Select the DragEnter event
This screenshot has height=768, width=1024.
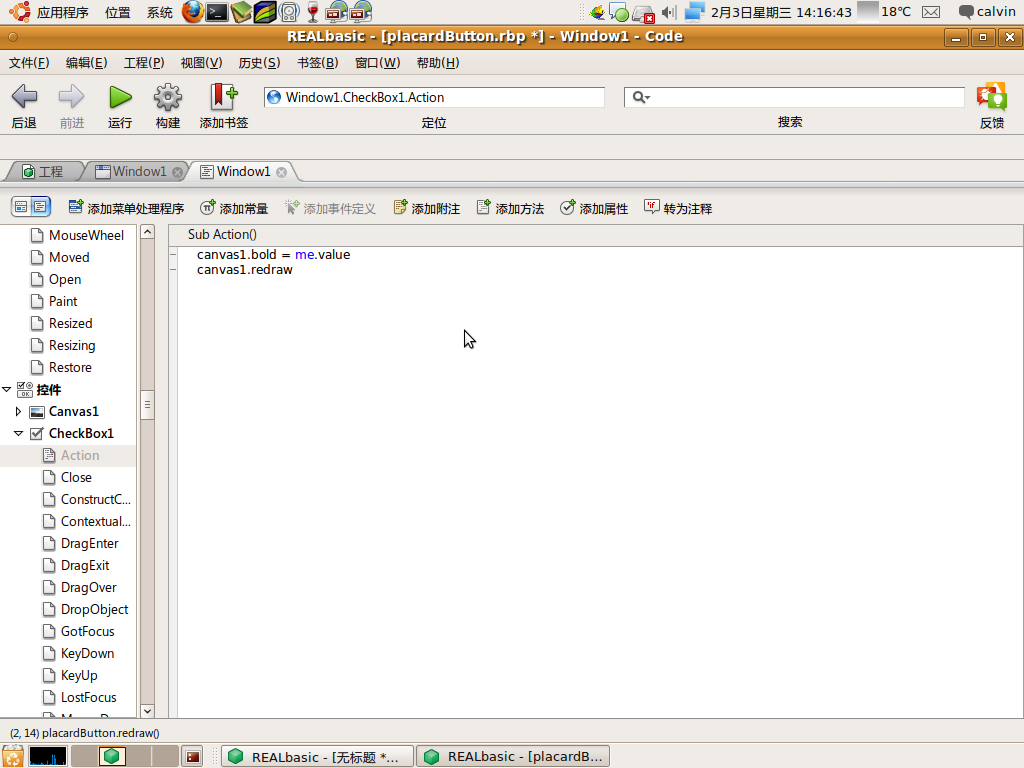point(89,543)
